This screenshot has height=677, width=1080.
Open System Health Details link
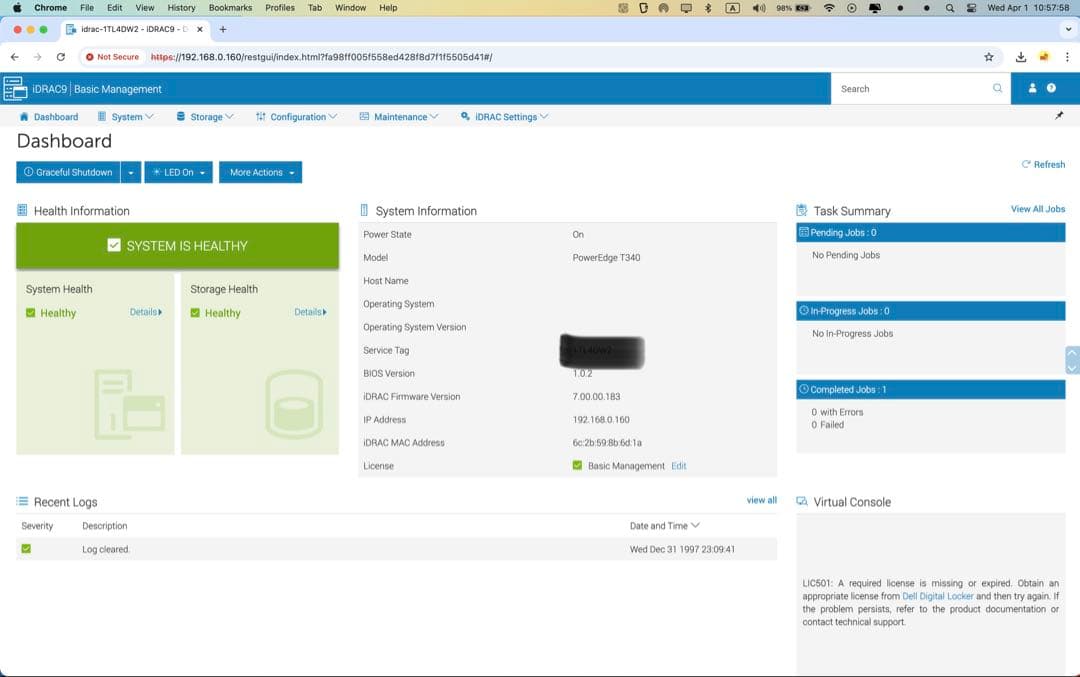pyautogui.click(x=146, y=312)
